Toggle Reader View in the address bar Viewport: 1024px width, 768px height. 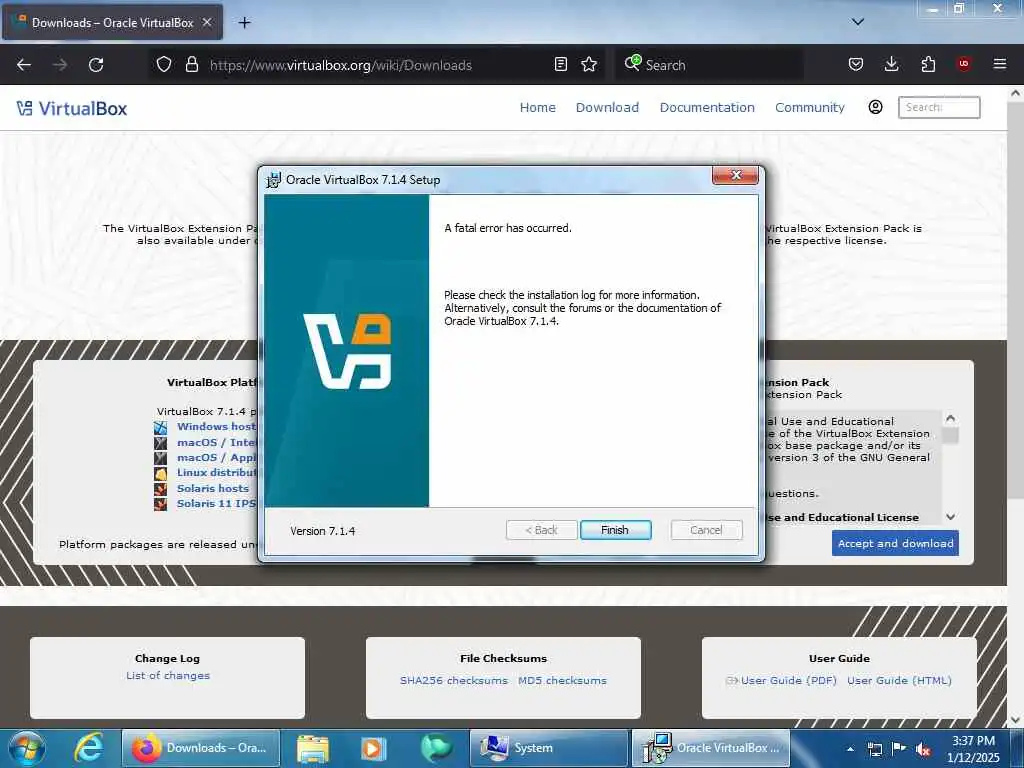[x=560, y=64]
